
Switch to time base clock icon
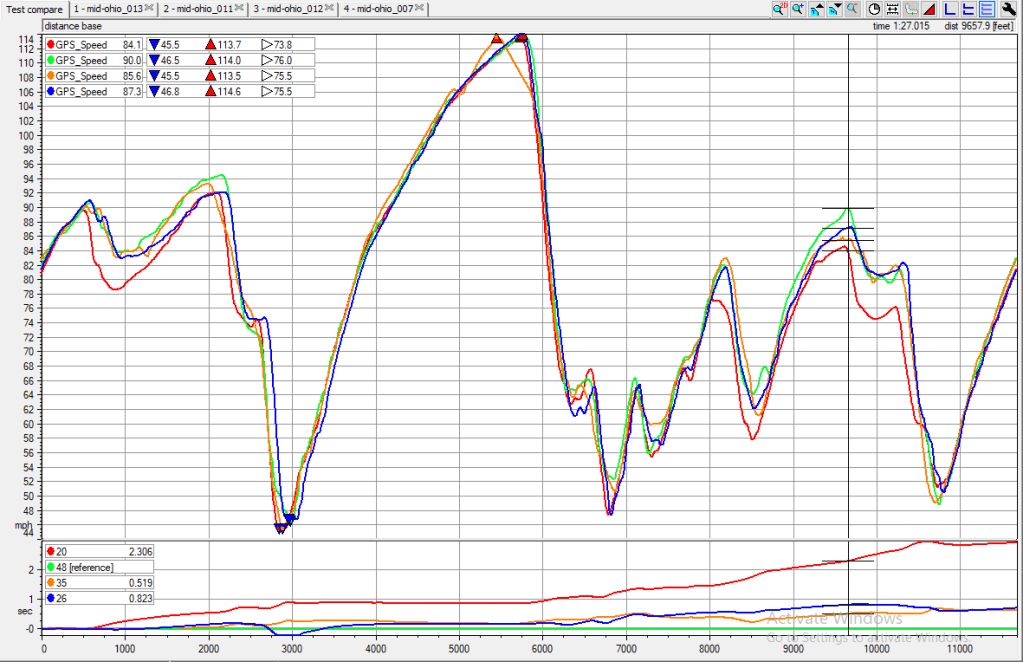(875, 8)
